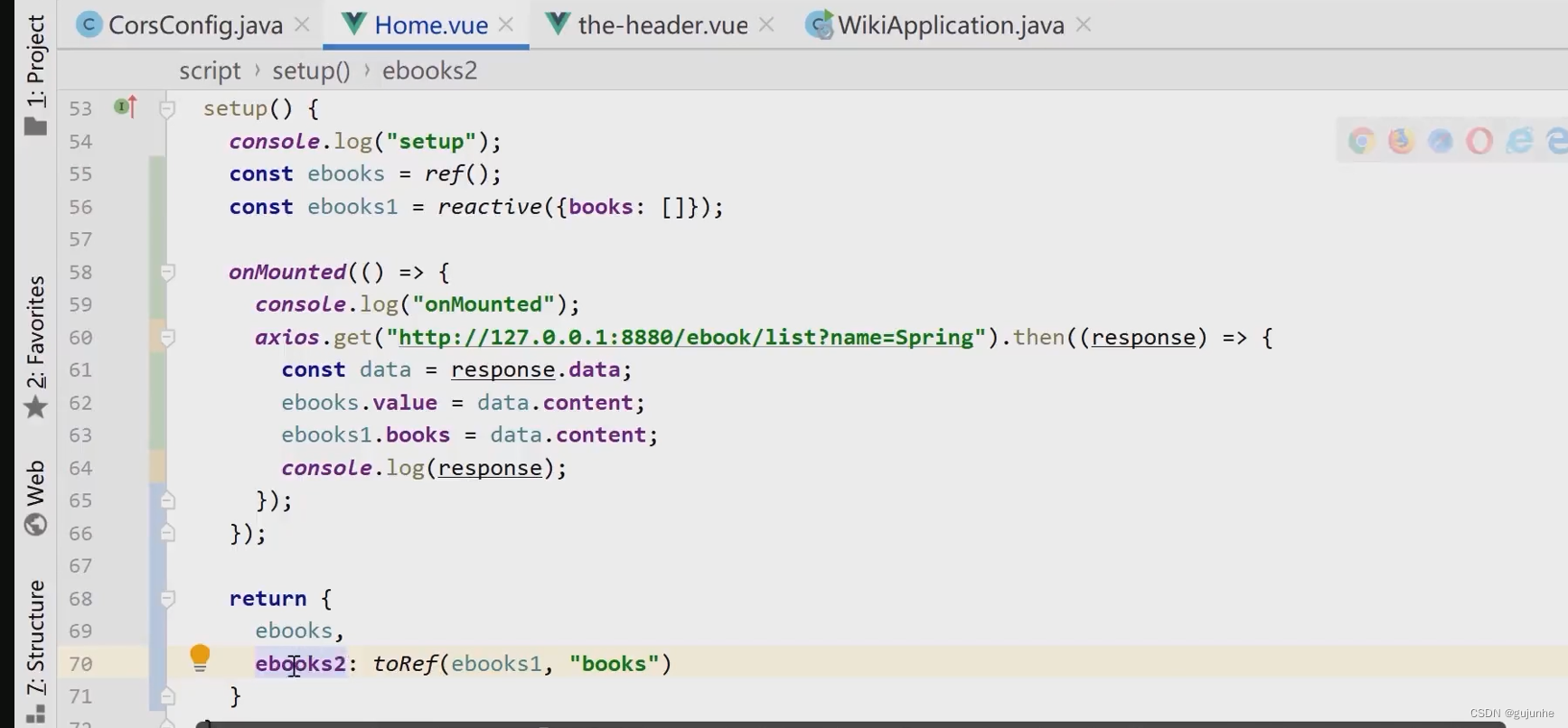Click the implements gutter icon on line 53
The width and height of the screenshot is (1568, 728).
(x=125, y=107)
